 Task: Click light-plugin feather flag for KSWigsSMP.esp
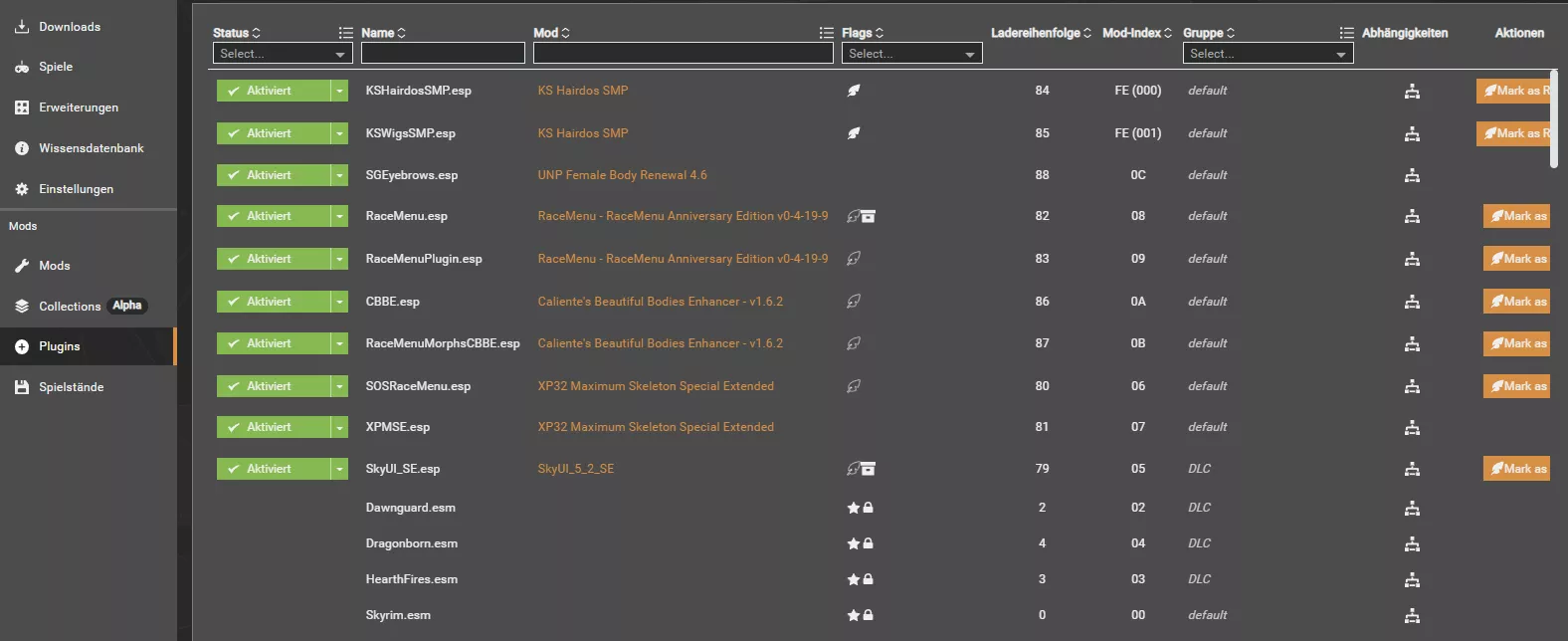coord(854,133)
